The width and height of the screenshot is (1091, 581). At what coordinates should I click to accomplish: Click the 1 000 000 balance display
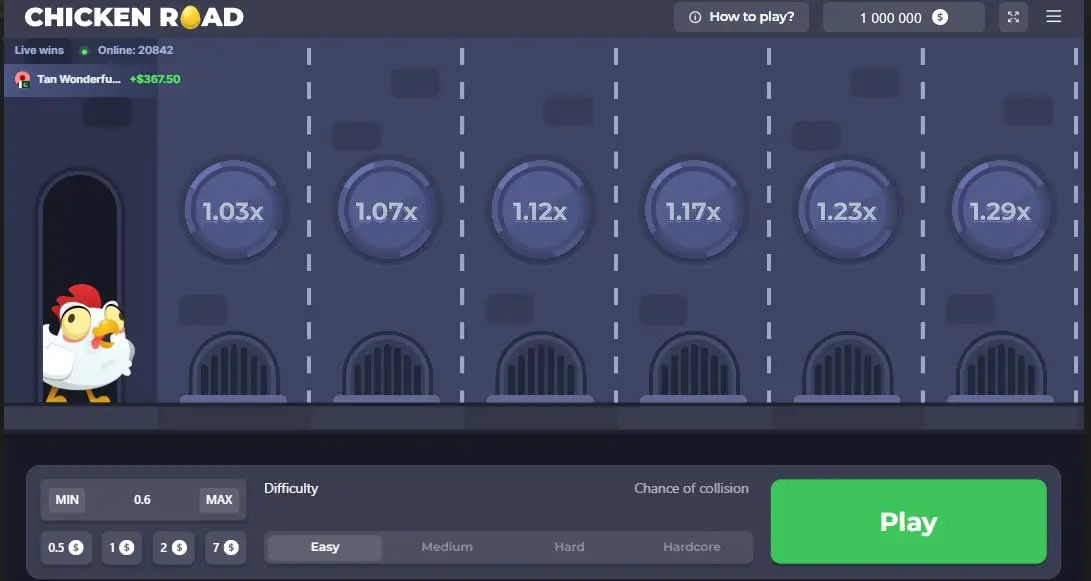tap(903, 17)
